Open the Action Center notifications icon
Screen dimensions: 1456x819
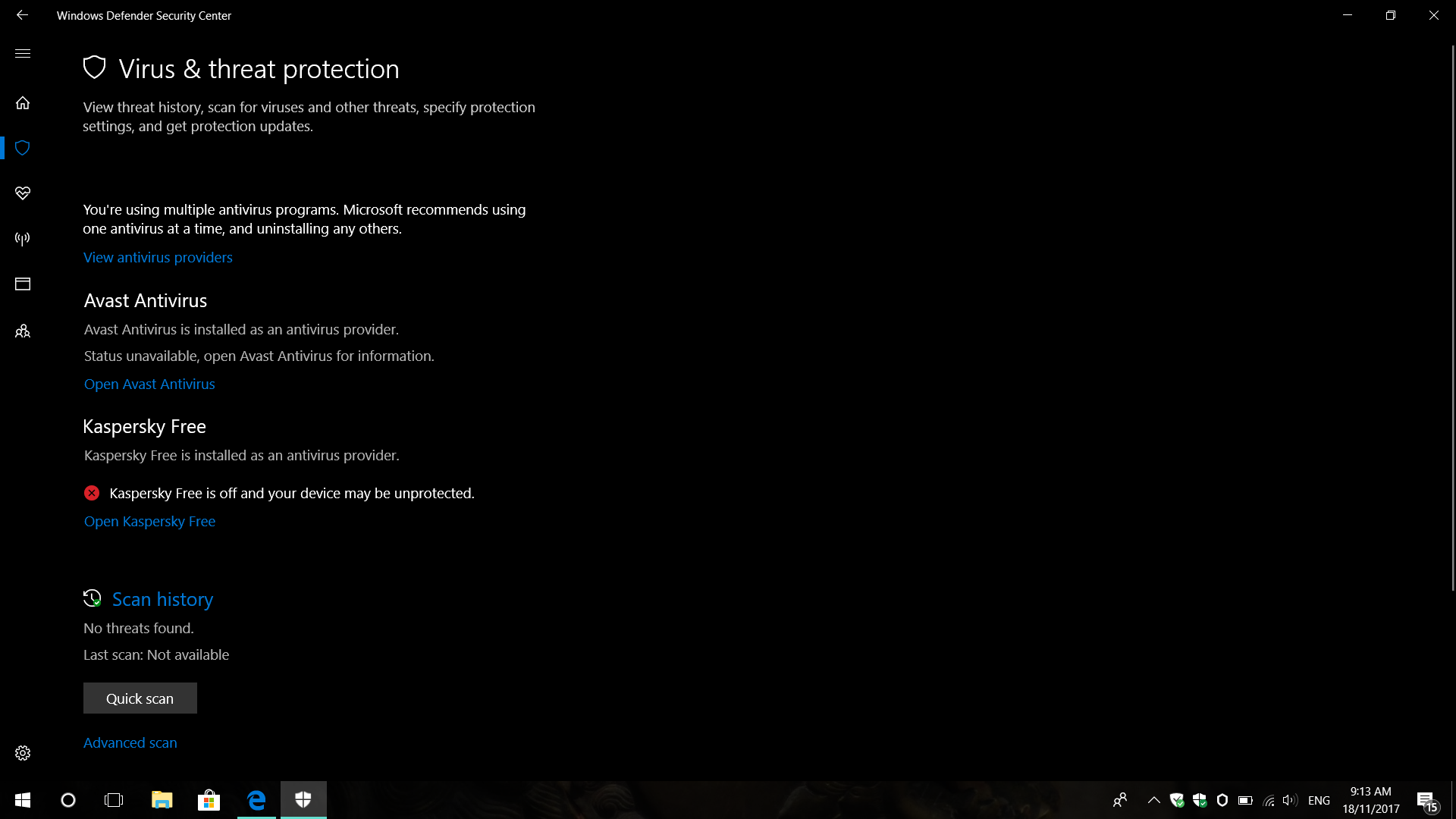click(1426, 800)
